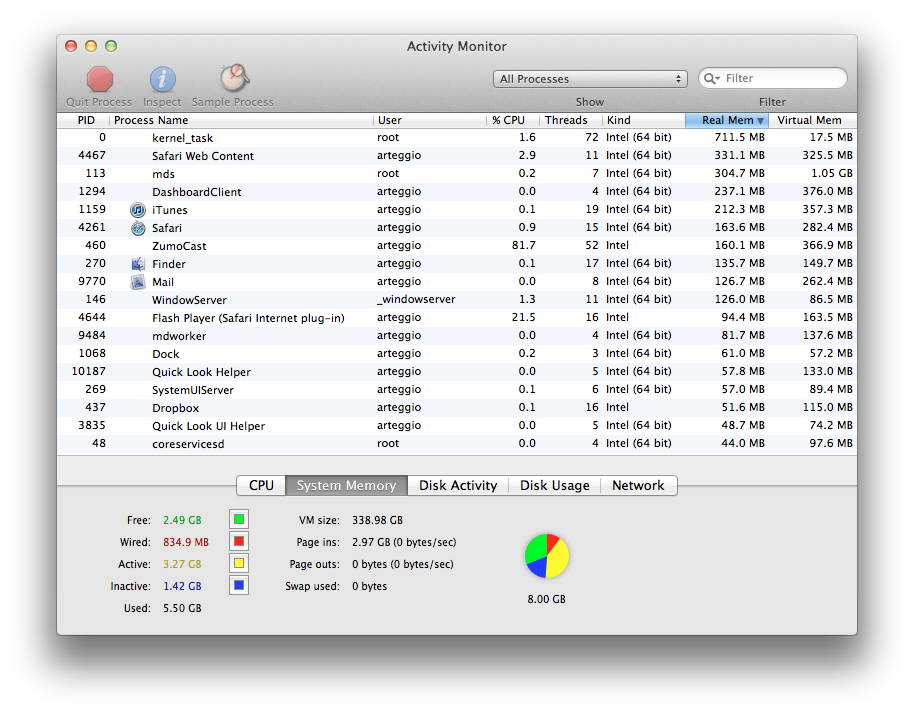
Task: Click the Active 3.27 GB value
Action: point(182,564)
